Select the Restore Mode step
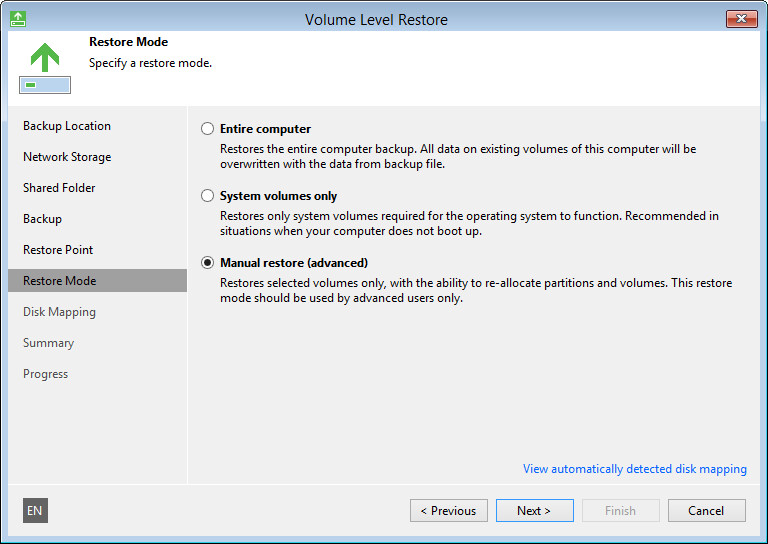 (97, 281)
